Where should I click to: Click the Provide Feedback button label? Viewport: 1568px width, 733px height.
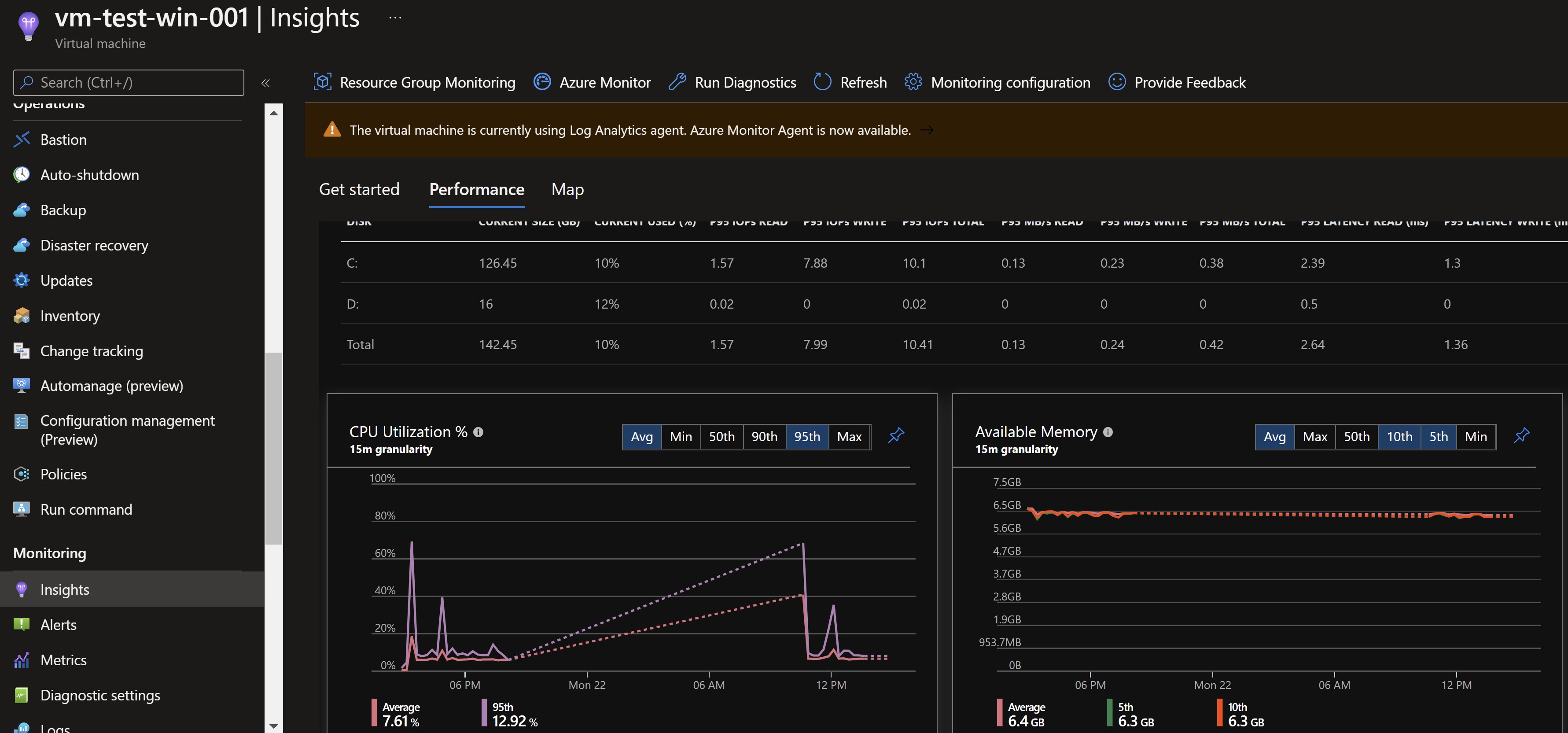tap(1190, 82)
